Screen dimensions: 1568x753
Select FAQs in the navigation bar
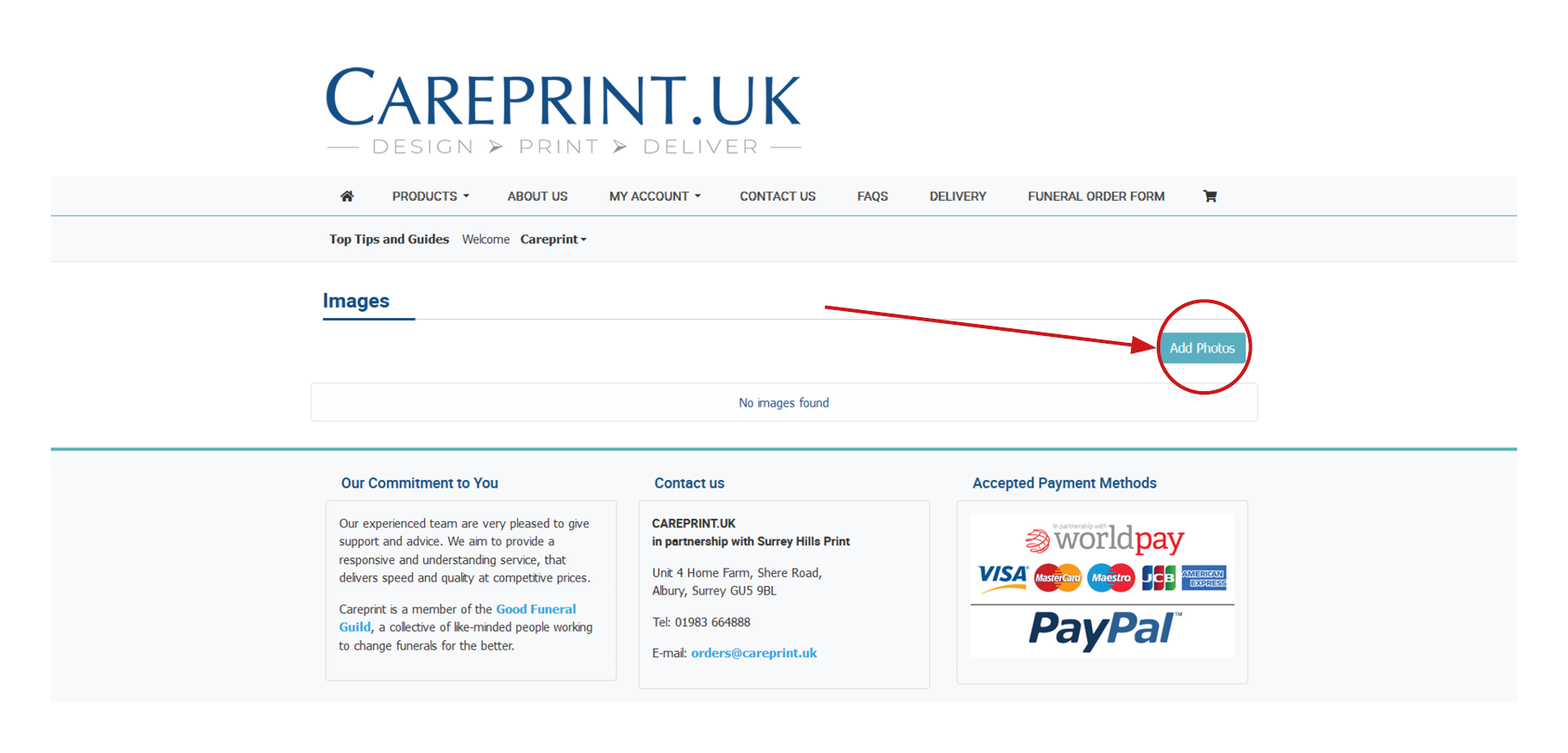pos(872,196)
